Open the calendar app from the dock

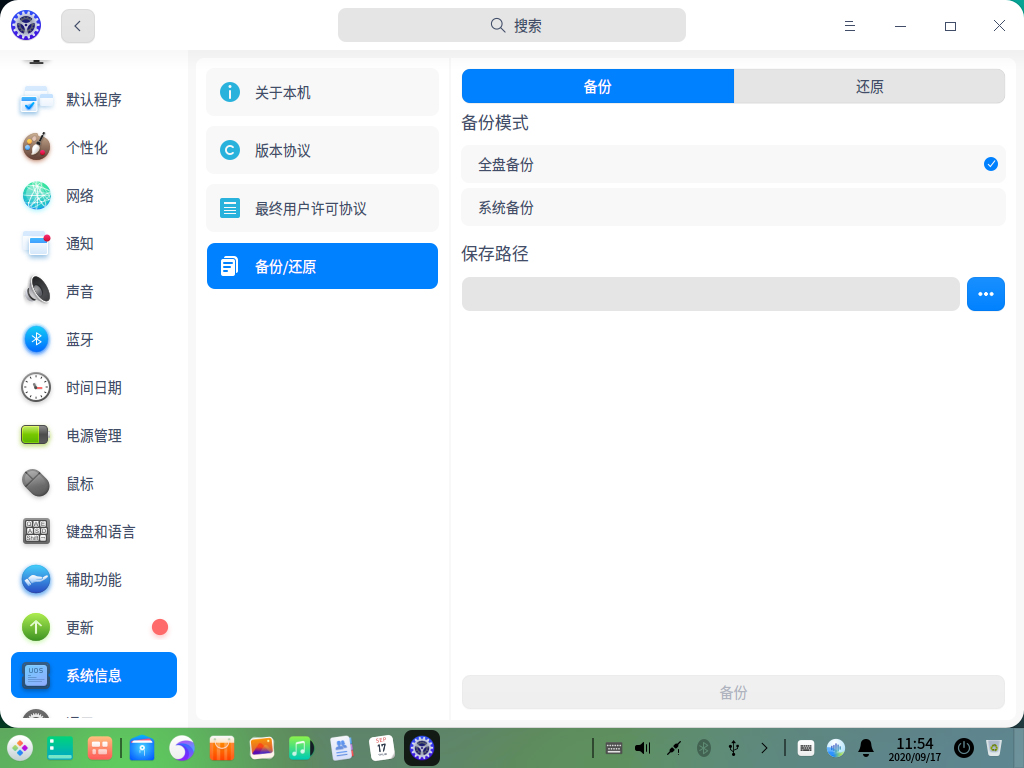tap(381, 747)
